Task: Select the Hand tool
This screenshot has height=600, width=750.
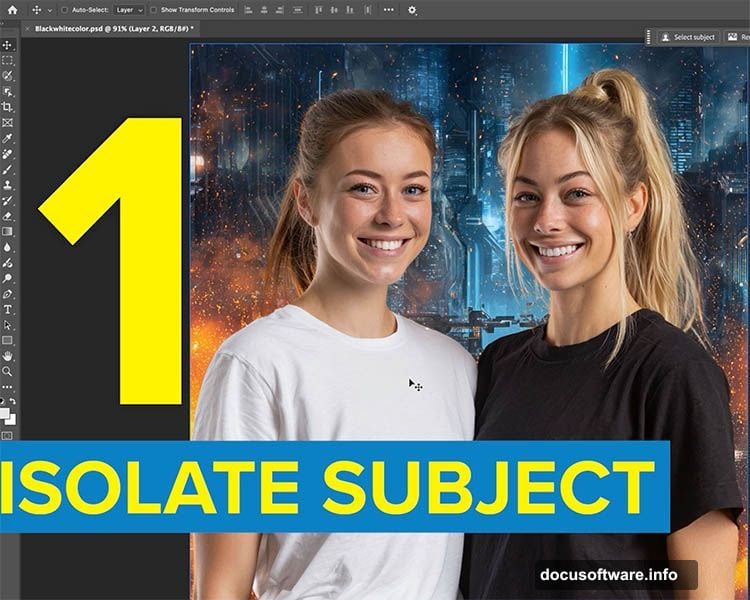Action: point(8,355)
